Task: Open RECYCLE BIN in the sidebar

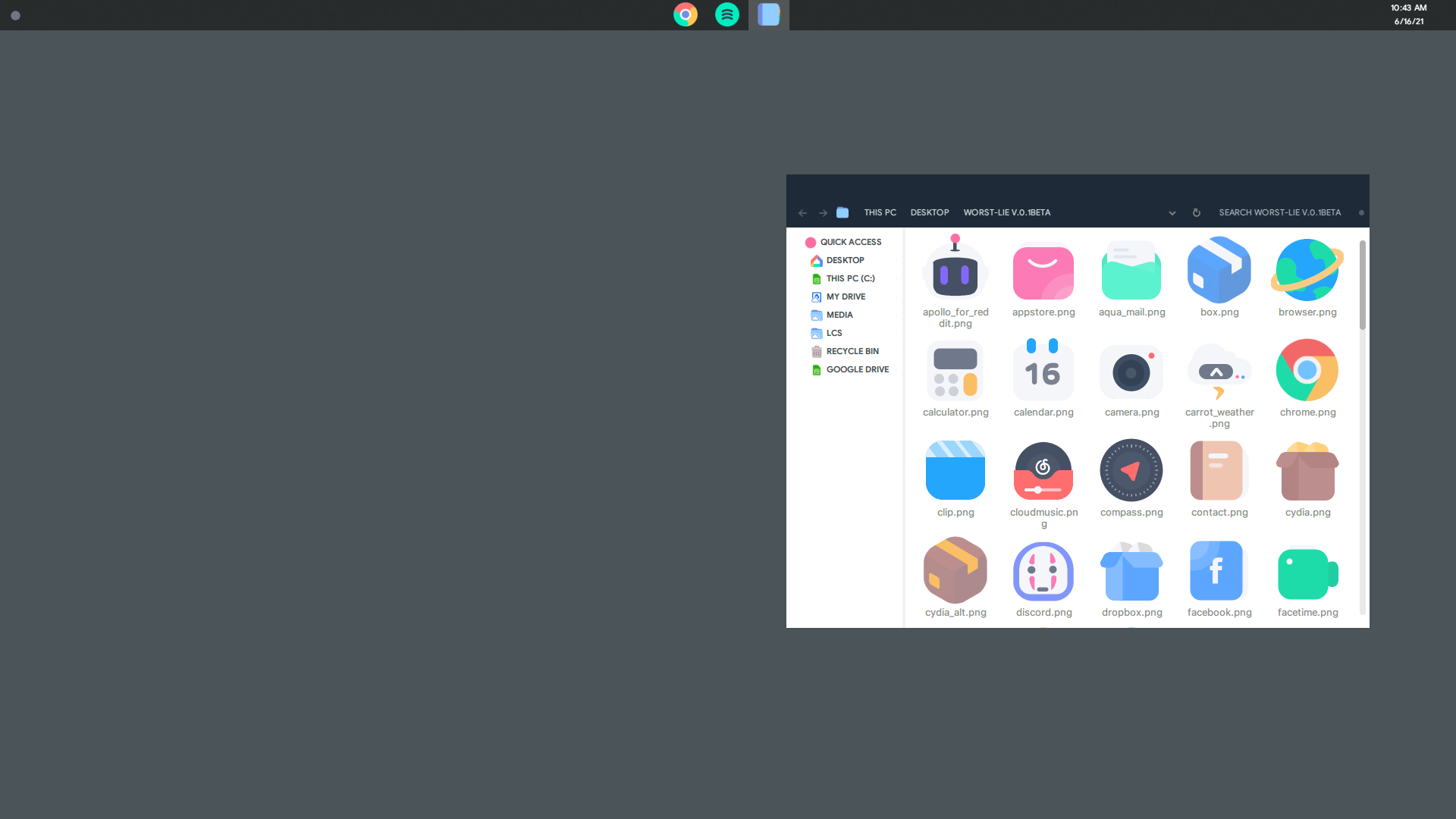Action: 845,351
